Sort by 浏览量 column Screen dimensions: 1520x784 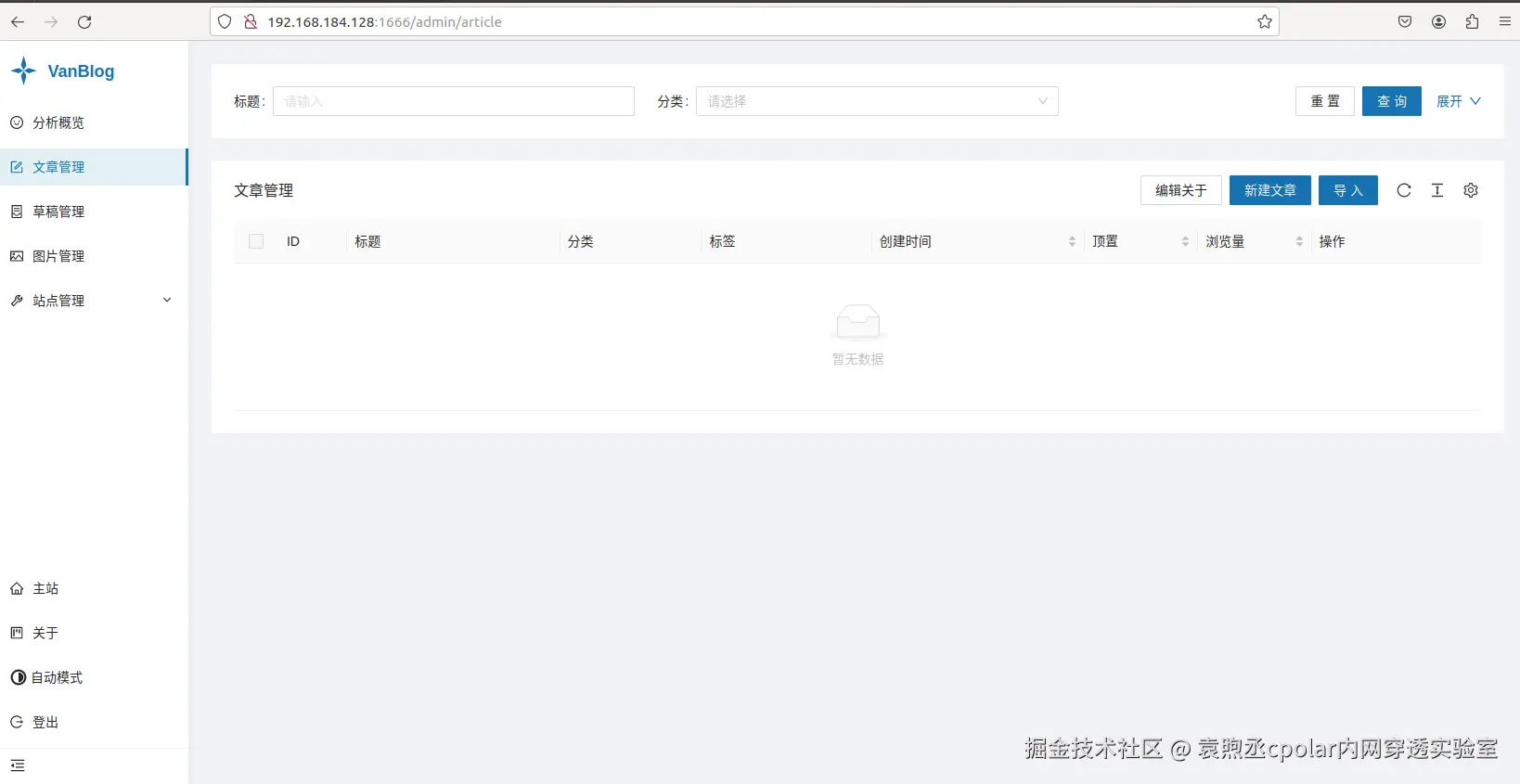[1254, 241]
